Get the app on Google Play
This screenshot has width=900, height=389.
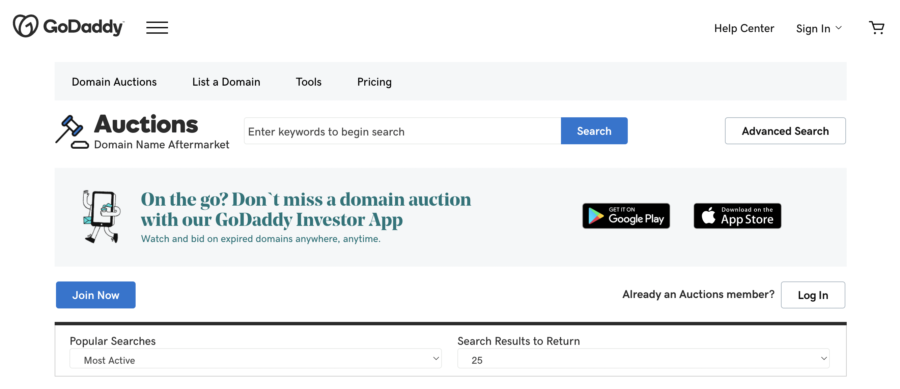coord(626,216)
